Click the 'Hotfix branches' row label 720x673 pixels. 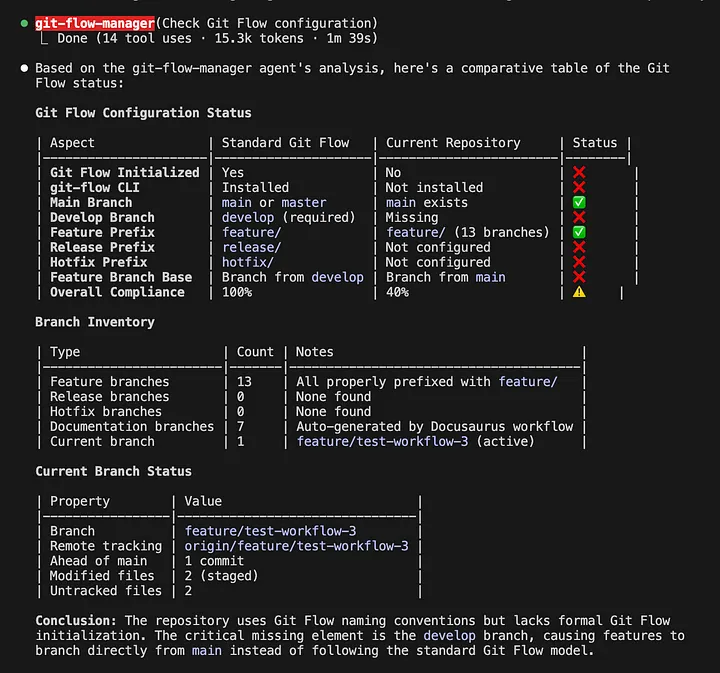[x=106, y=411]
